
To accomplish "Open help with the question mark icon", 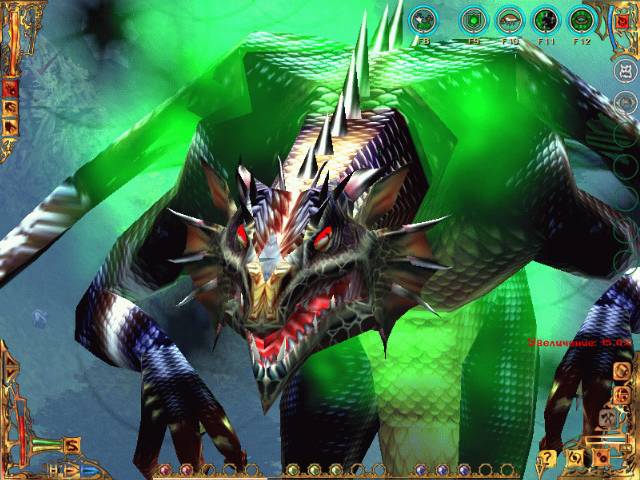I will pos(548,458).
